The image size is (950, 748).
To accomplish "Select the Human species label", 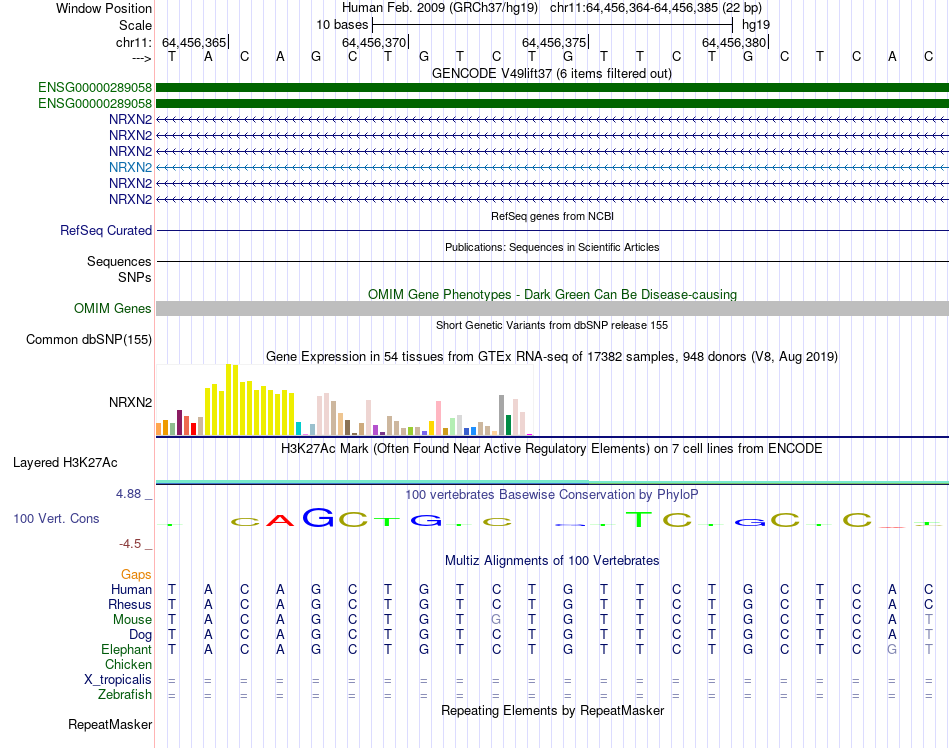I will click(131, 589).
